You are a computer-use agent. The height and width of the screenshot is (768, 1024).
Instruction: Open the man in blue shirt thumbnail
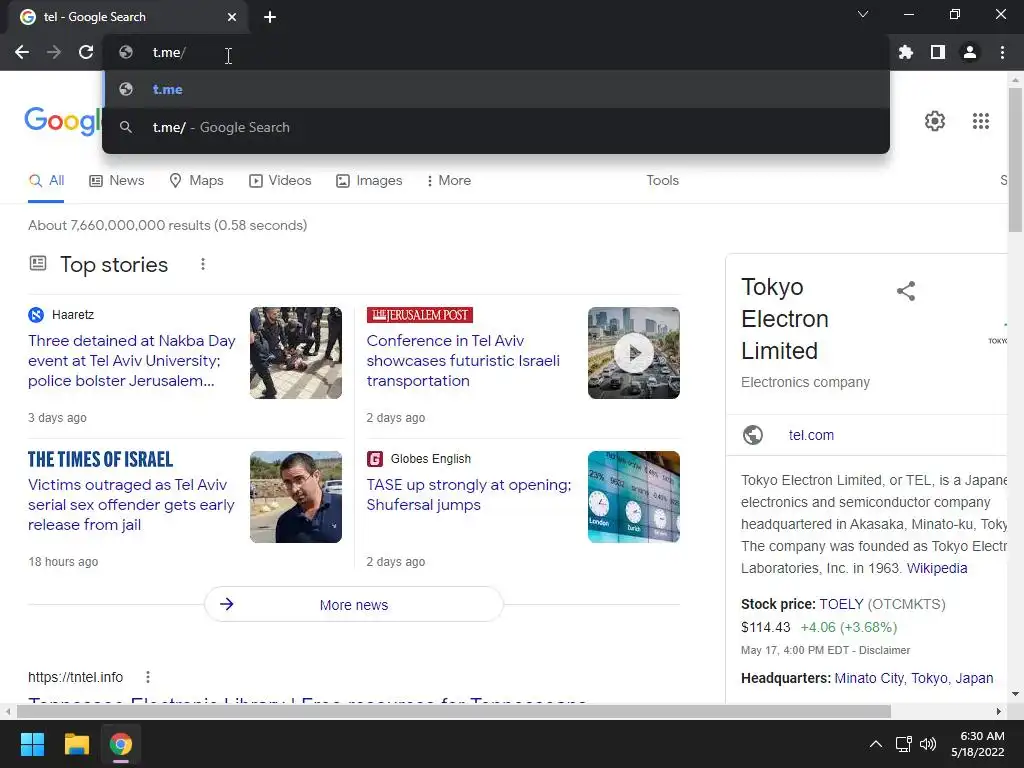[x=296, y=497]
